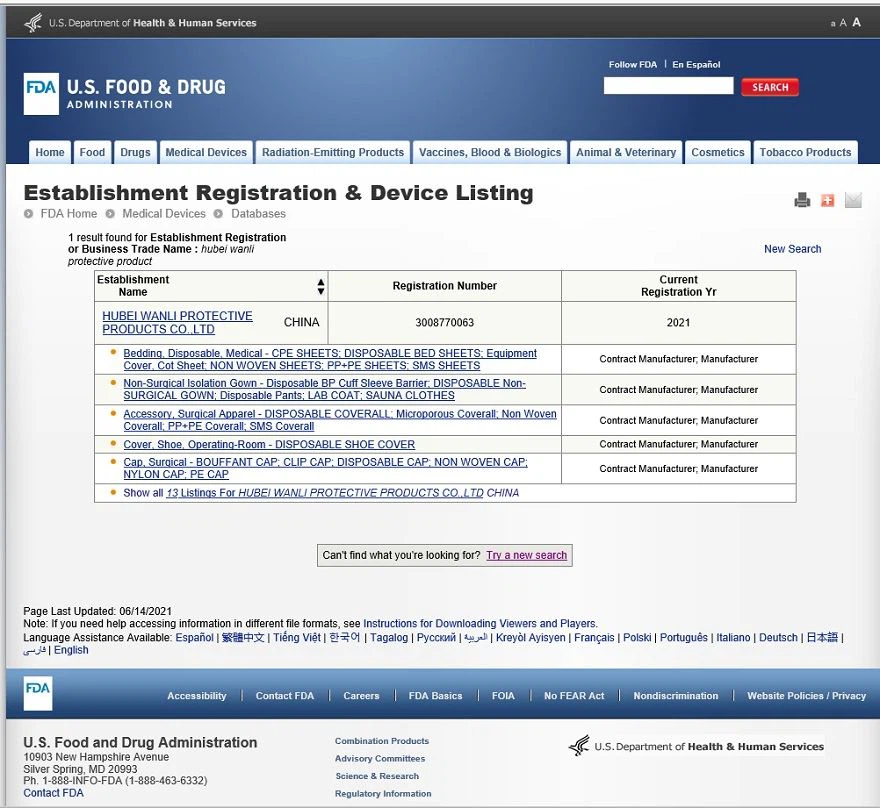880x808 pixels.
Task: Click the FDA logo in header
Action: 41,94
